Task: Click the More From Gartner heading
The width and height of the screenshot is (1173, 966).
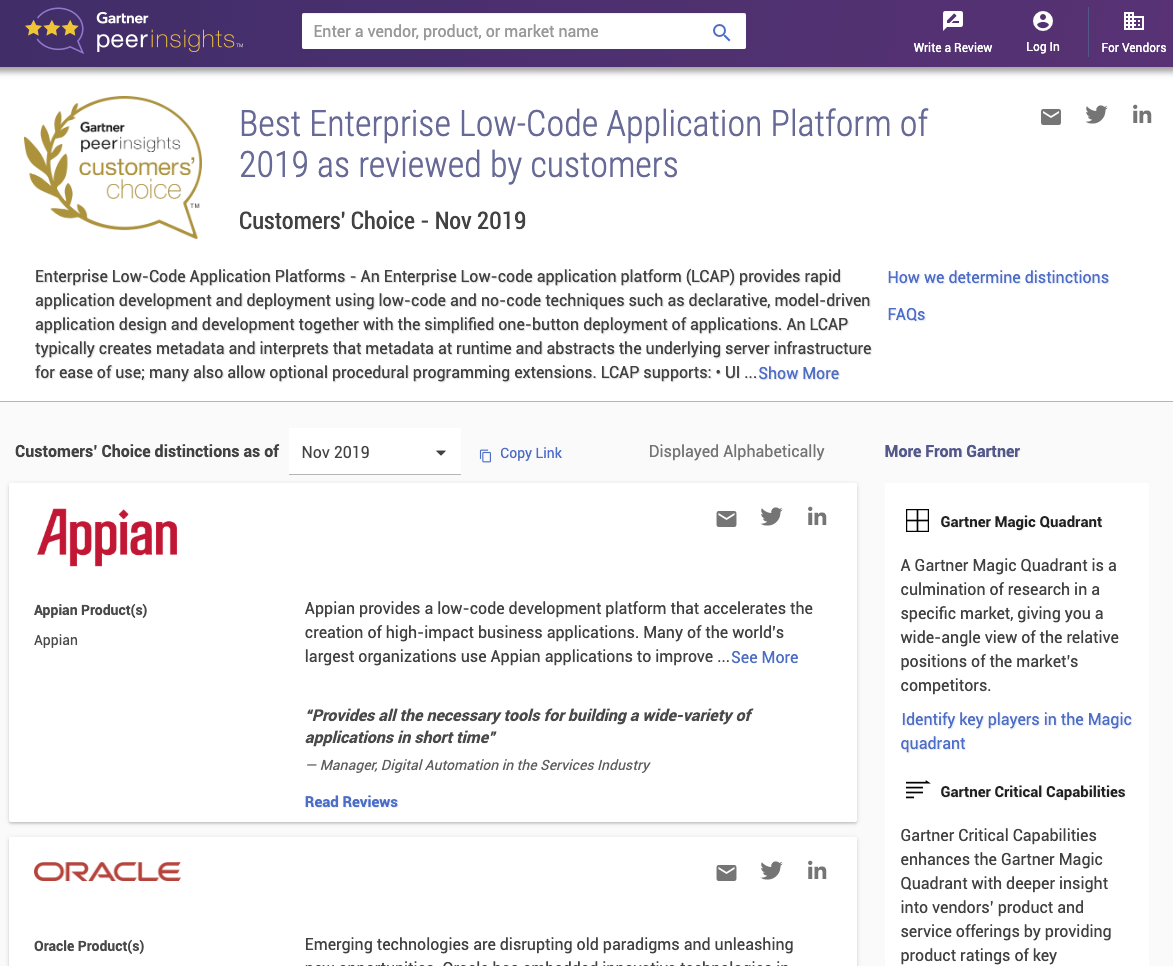Action: tap(952, 451)
